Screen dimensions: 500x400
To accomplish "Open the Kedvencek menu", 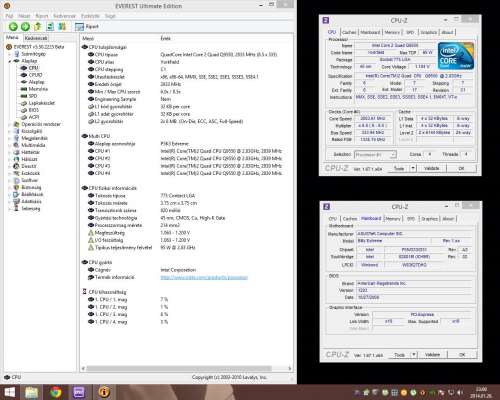I will pyautogui.click(x=64, y=16).
